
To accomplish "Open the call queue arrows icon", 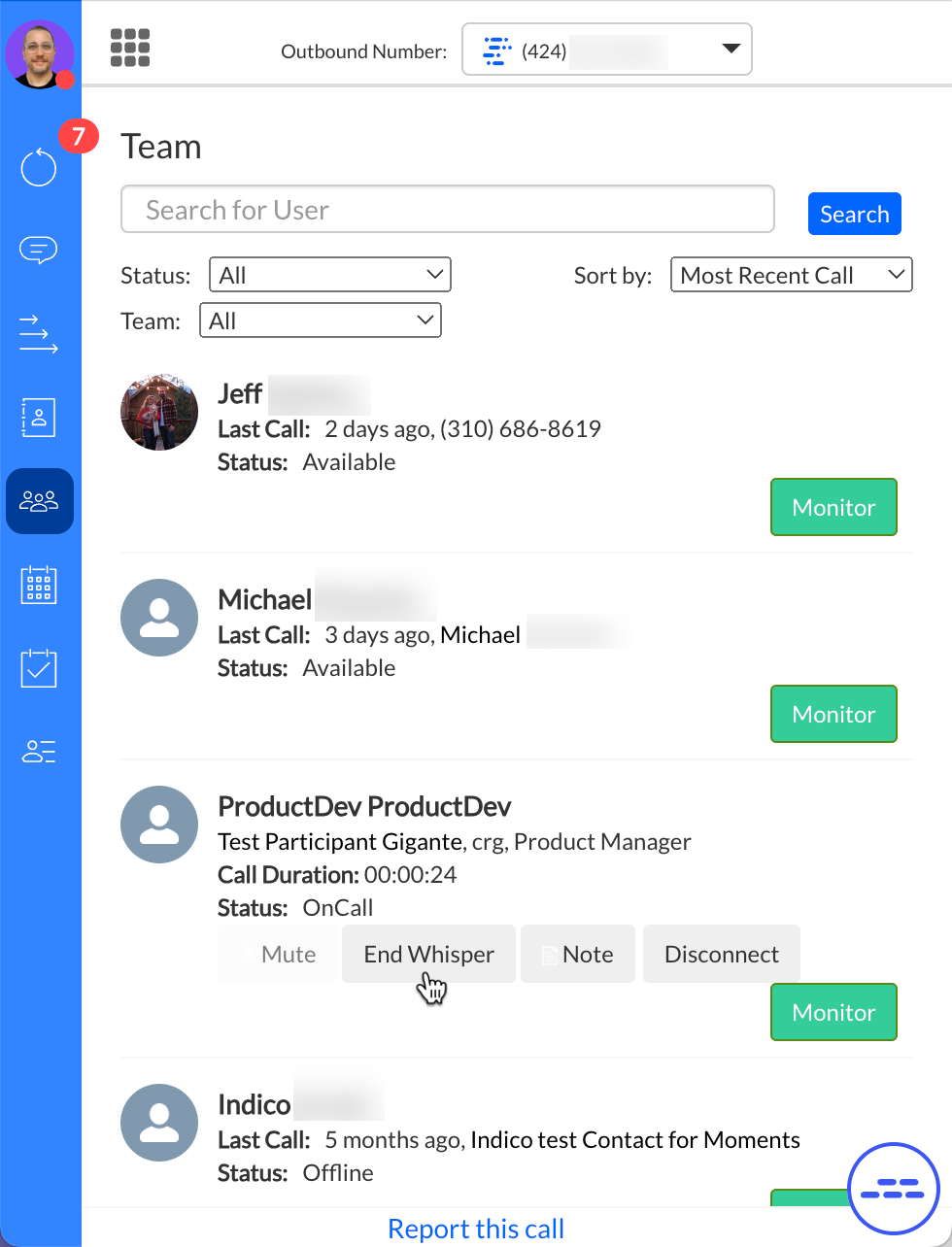I will tap(39, 334).
